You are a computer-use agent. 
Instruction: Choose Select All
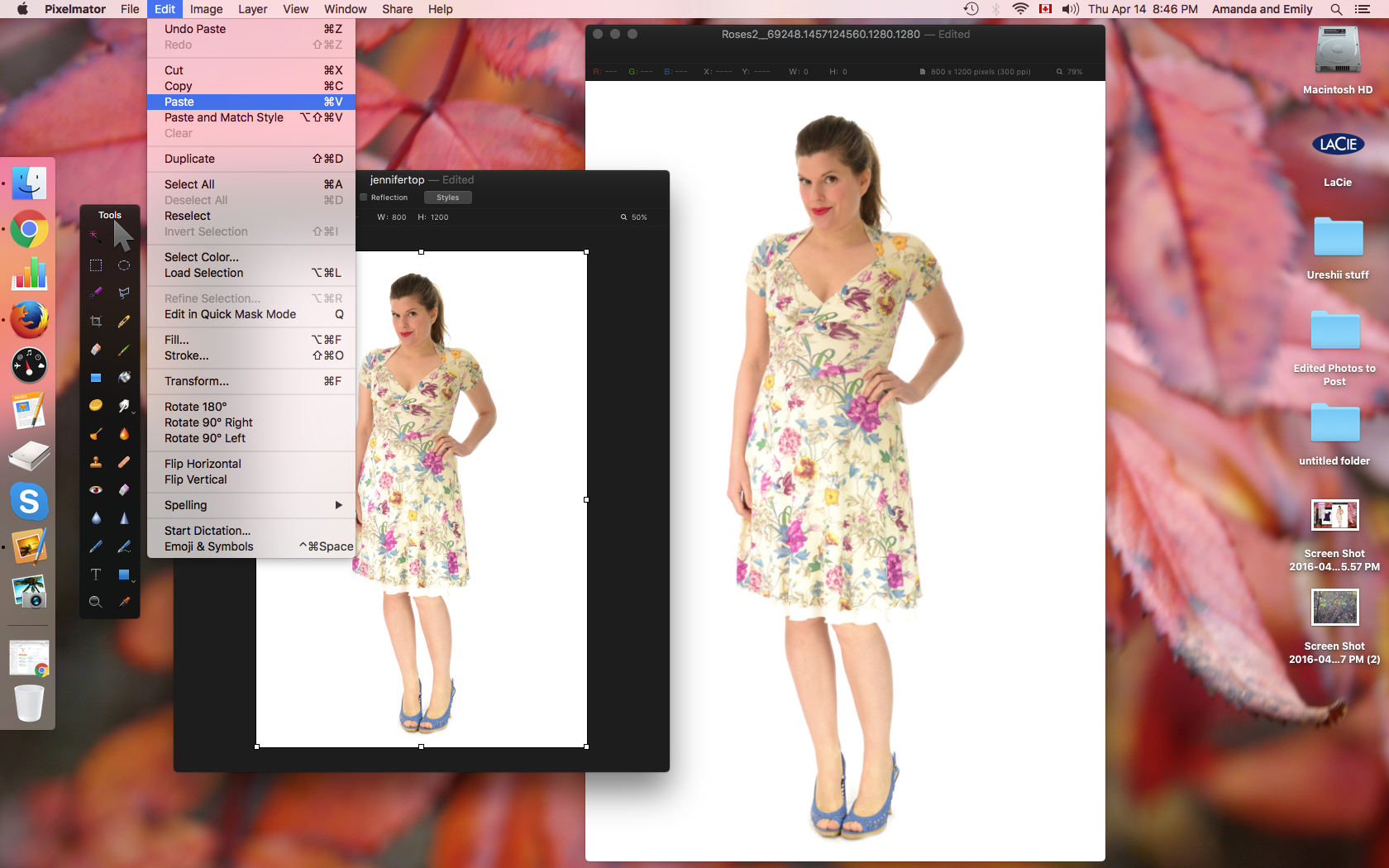click(251, 184)
